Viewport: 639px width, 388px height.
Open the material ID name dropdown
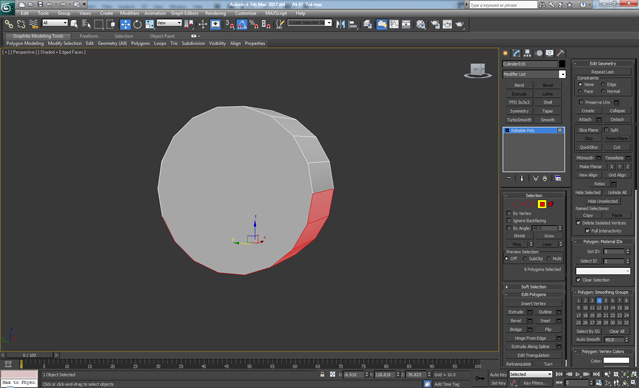[x=603, y=271]
